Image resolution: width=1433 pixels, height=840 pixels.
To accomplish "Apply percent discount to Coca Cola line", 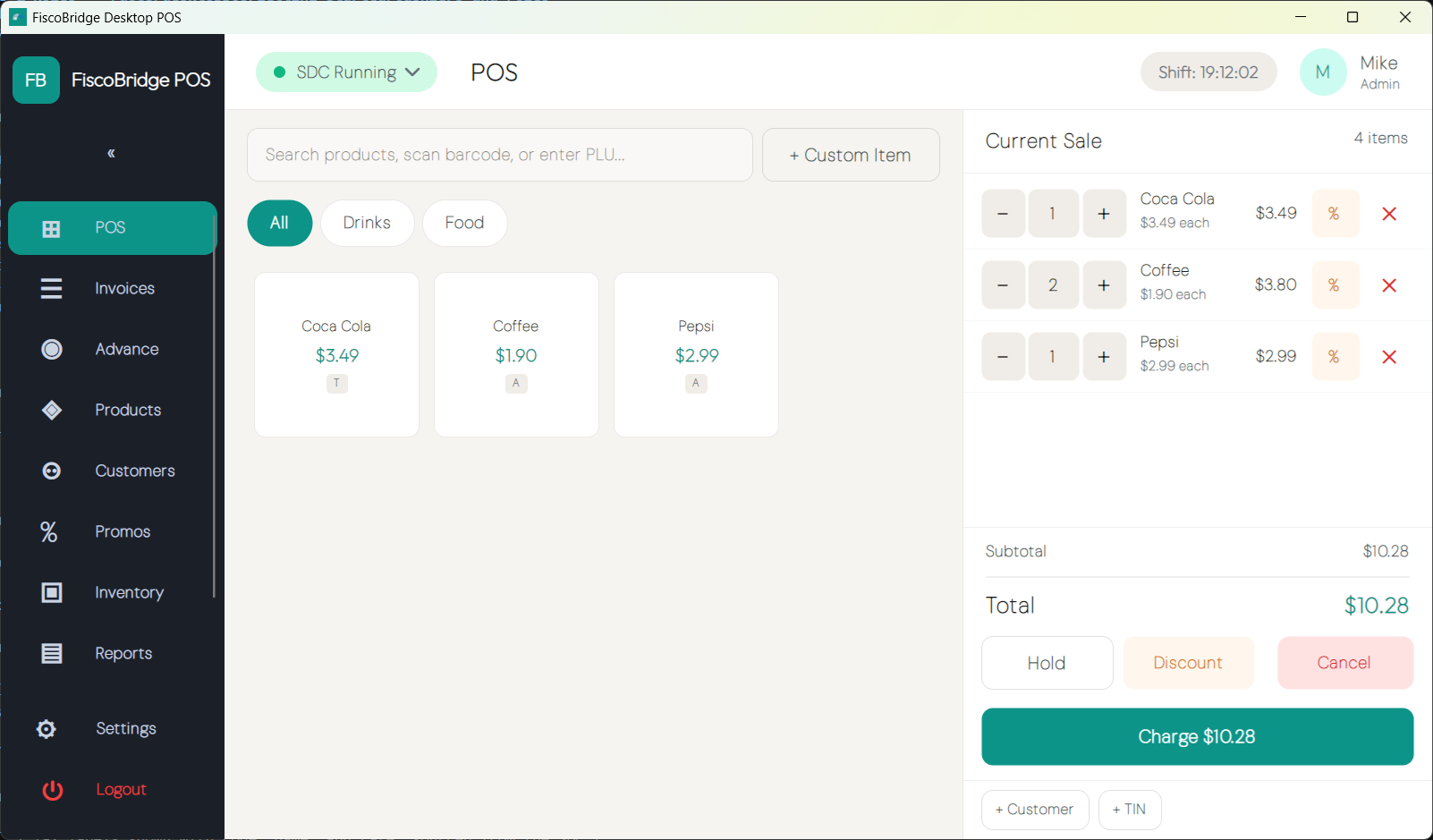I will point(1335,214).
